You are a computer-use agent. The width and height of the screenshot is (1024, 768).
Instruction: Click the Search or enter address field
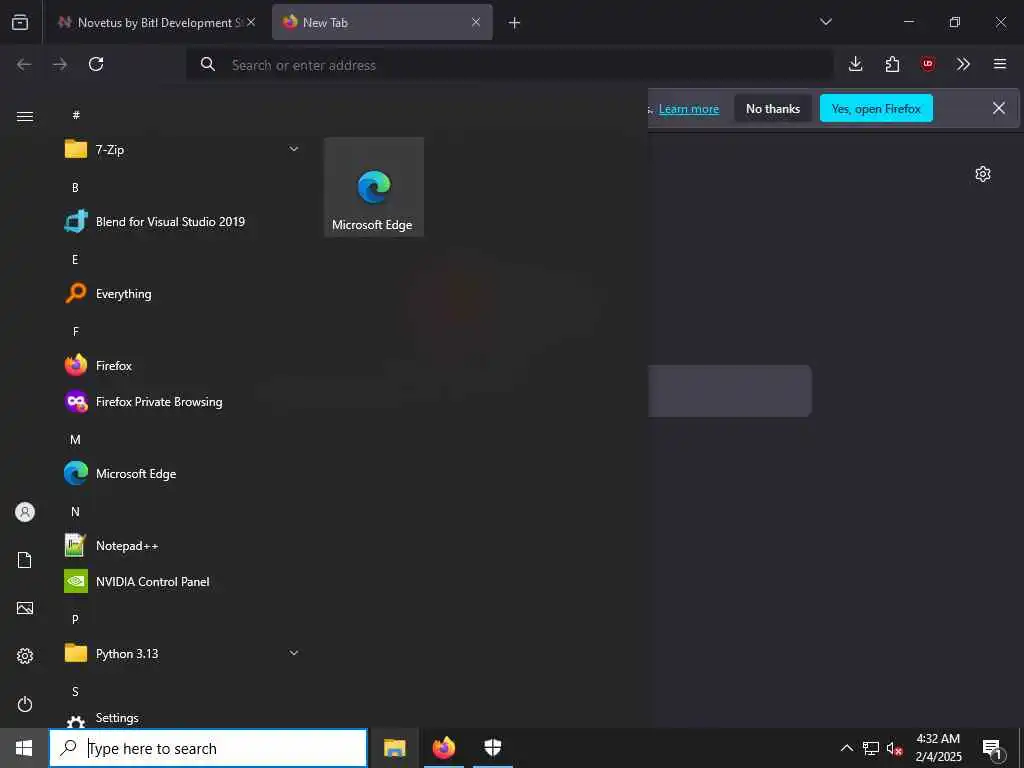pos(509,65)
